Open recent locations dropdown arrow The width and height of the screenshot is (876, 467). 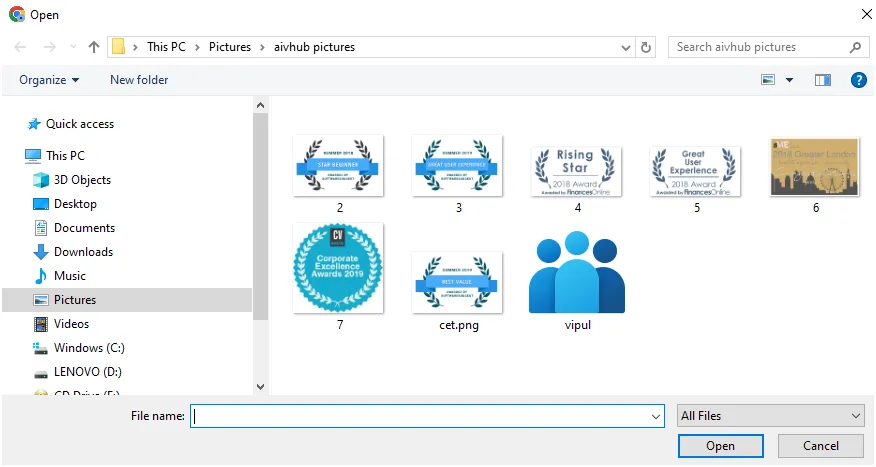point(73,47)
